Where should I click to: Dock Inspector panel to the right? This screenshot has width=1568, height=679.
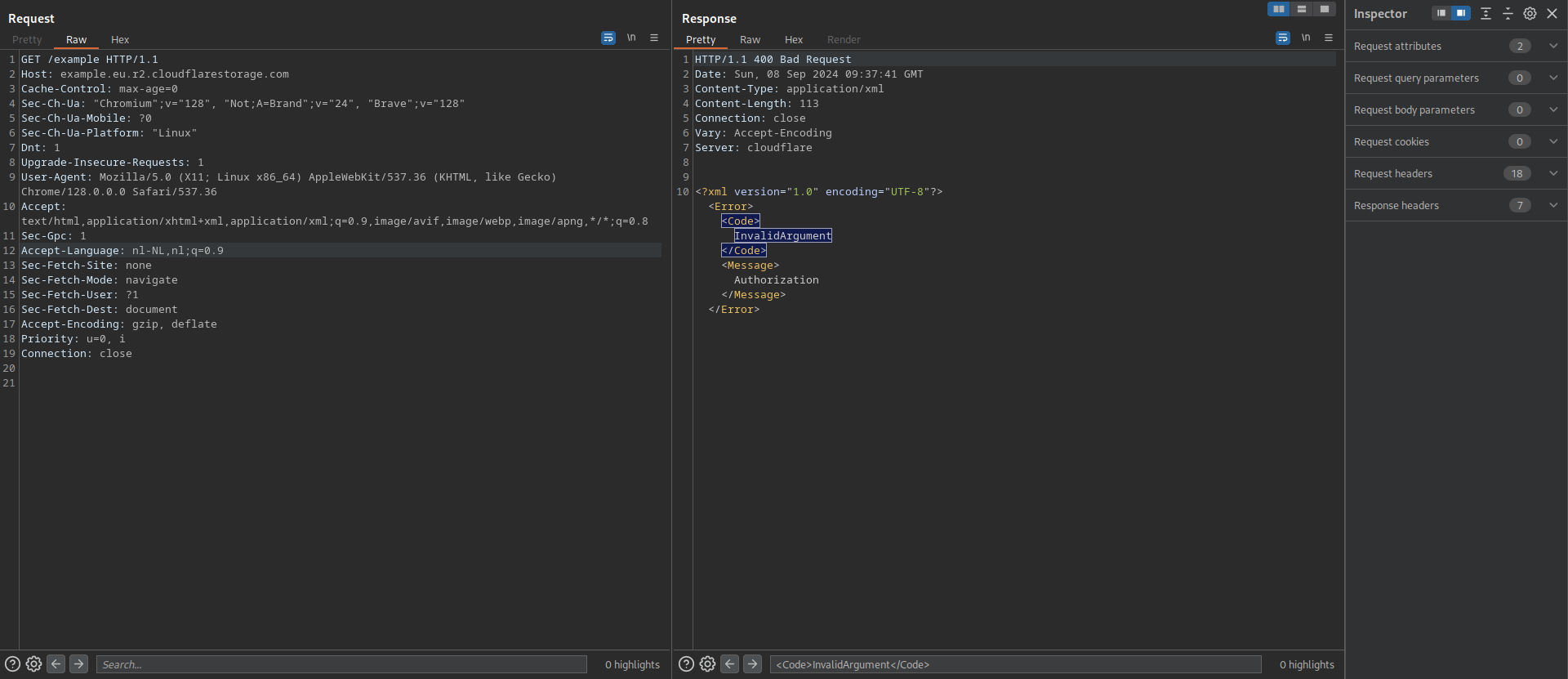[1461, 13]
